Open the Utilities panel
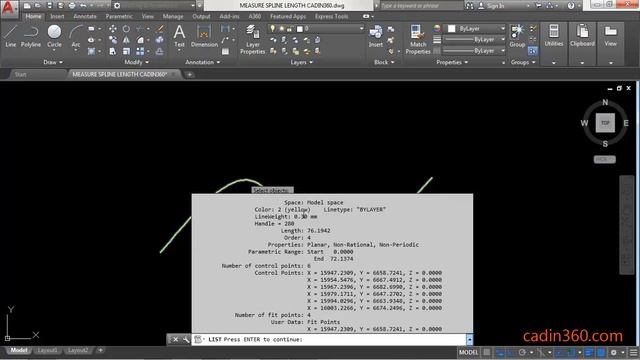Image resolution: width=640 pixels, height=360 pixels. pyautogui.click(x=553, y=36)
